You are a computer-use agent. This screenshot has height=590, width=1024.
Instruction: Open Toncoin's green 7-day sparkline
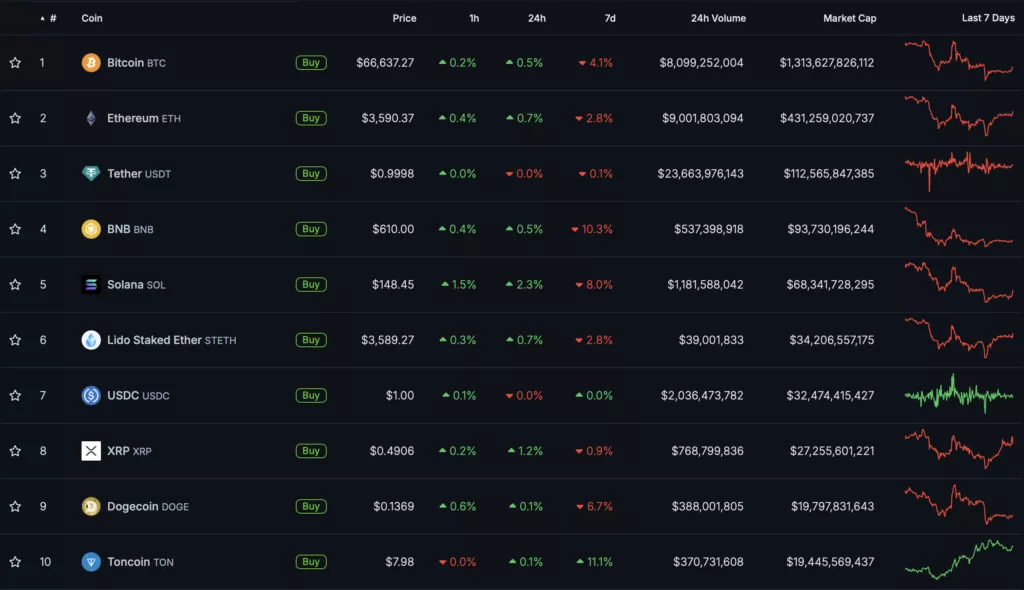coord(959,560)
